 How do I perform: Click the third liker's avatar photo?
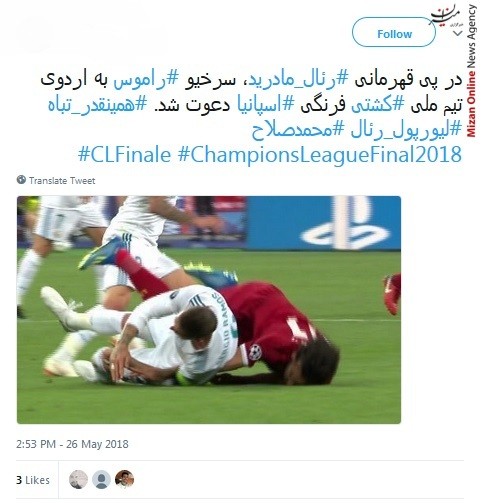124,480
